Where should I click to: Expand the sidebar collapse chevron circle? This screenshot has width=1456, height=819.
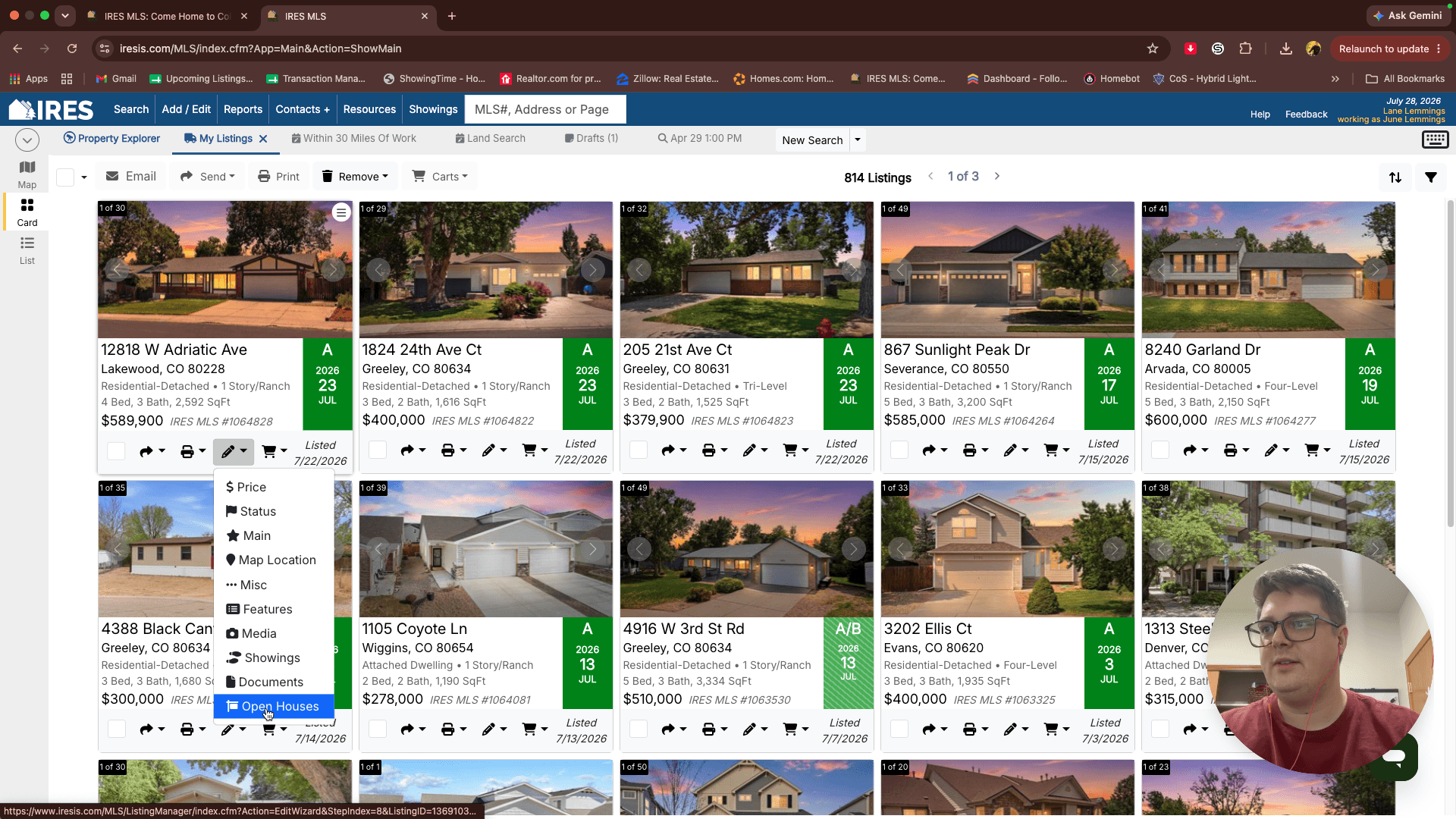[27, 140]
